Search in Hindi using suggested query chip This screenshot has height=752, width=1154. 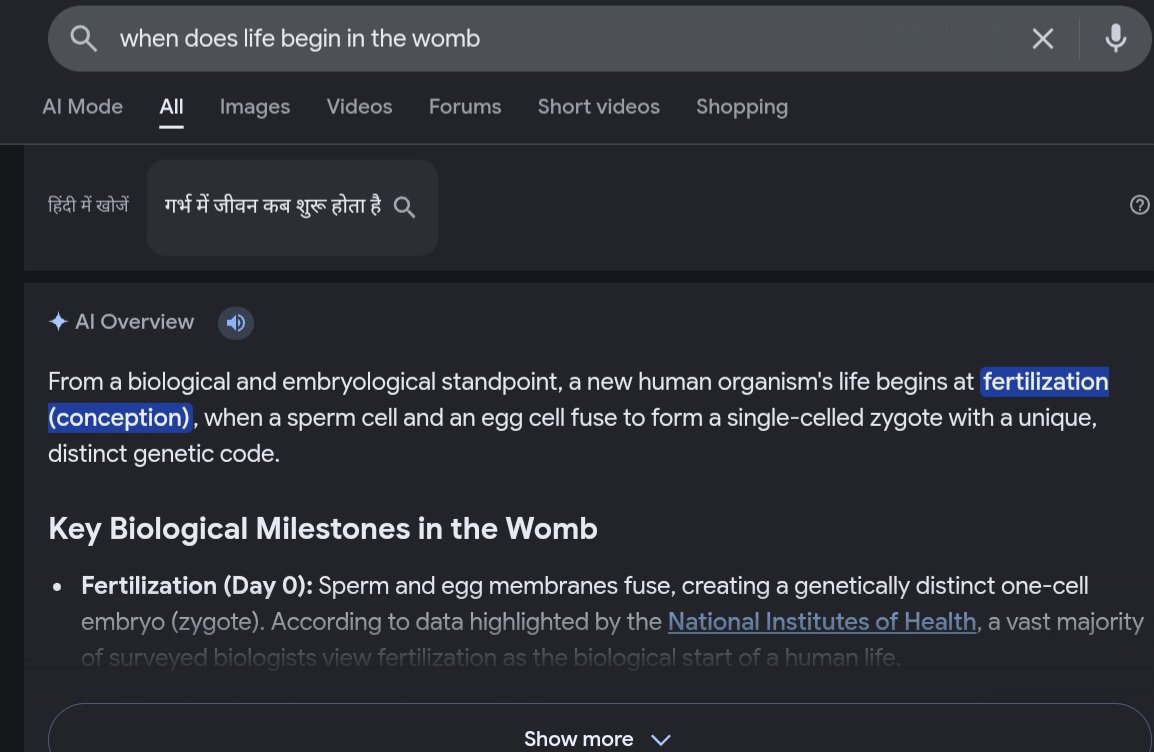coord(292,207)
